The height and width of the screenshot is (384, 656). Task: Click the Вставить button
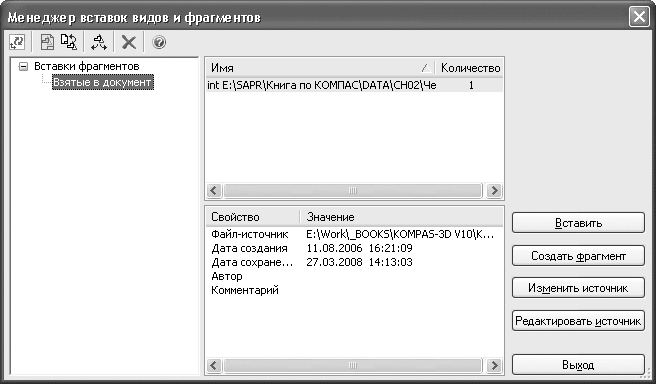[x=578, y=223]
